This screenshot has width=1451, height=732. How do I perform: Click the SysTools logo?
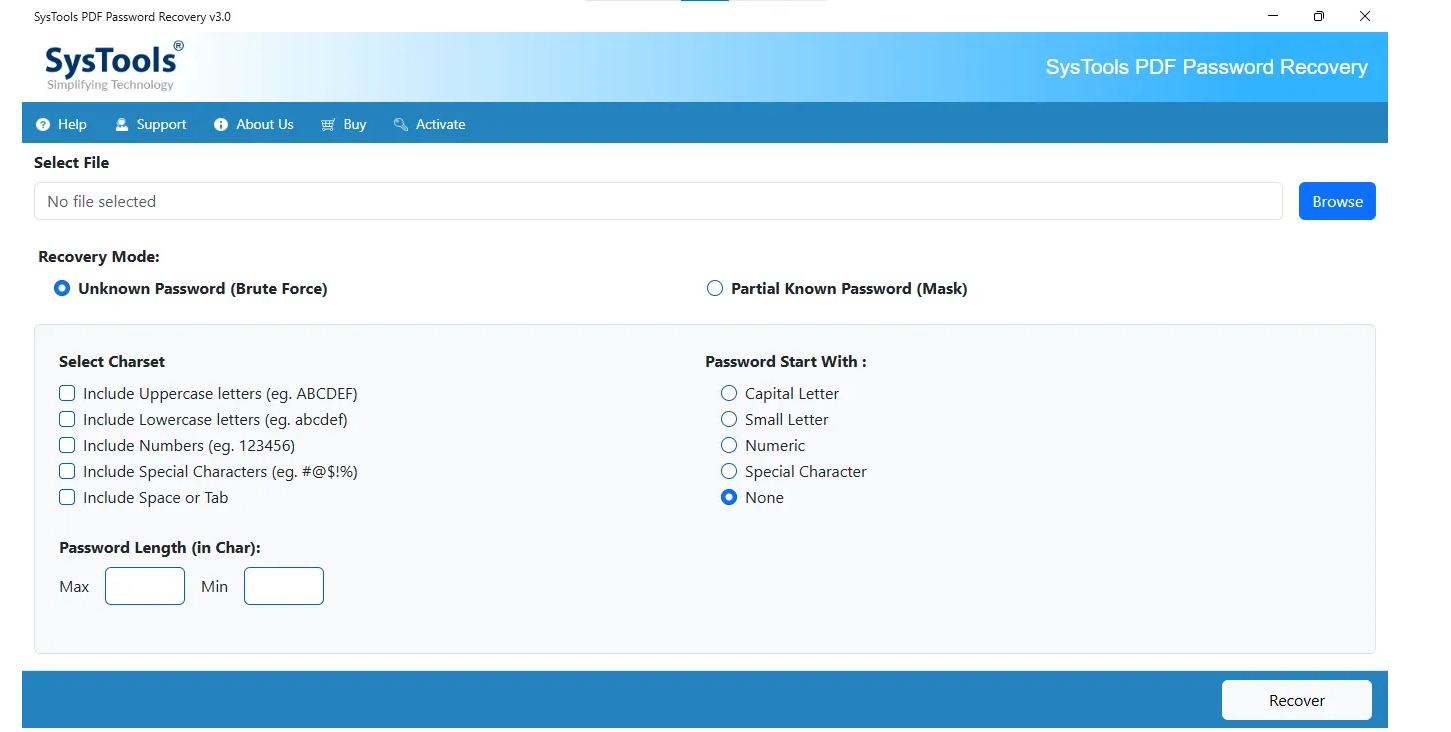(x=114, y=66)
